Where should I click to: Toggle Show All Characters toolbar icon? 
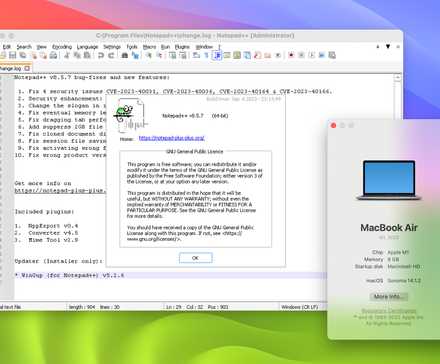pyautogui.click(x=207, y=55)
